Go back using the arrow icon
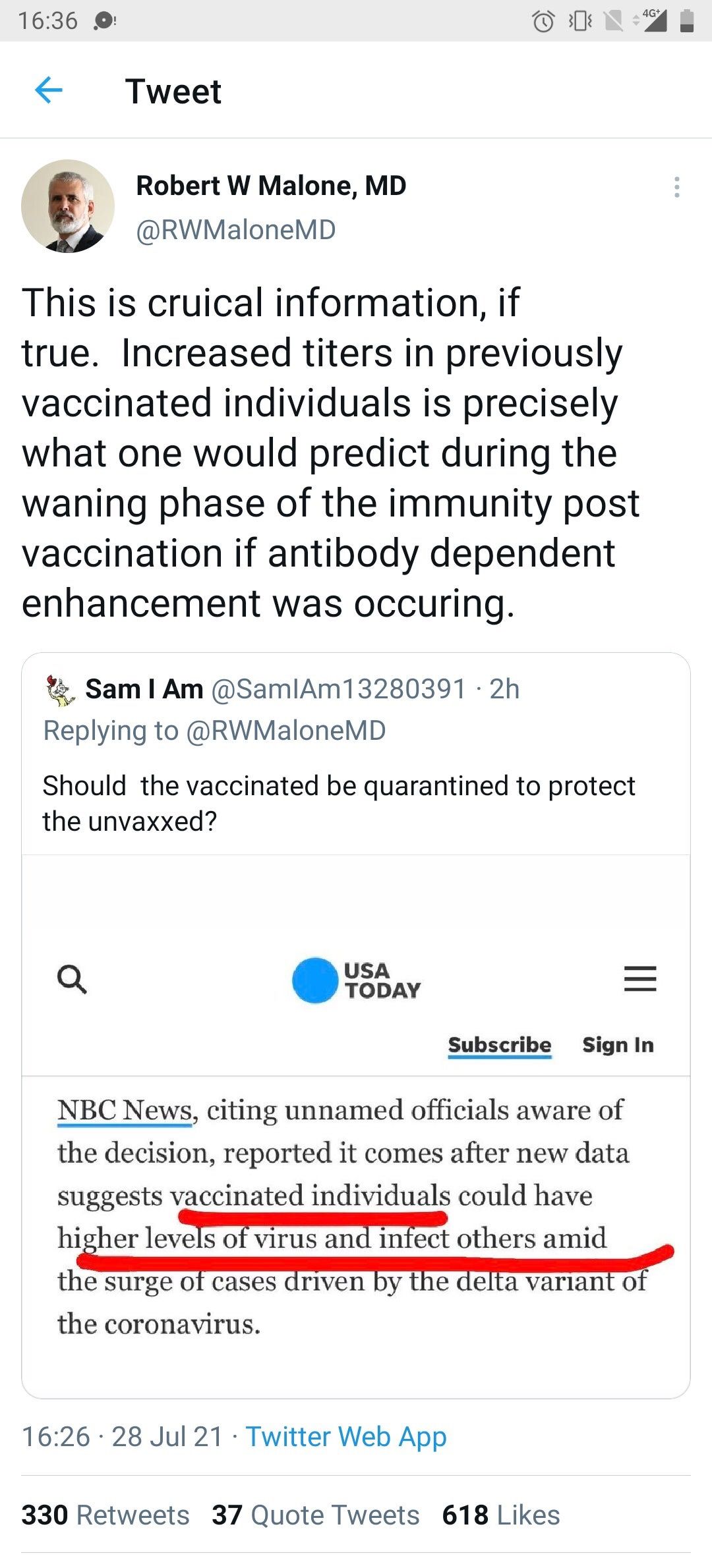 click(49, 90)
